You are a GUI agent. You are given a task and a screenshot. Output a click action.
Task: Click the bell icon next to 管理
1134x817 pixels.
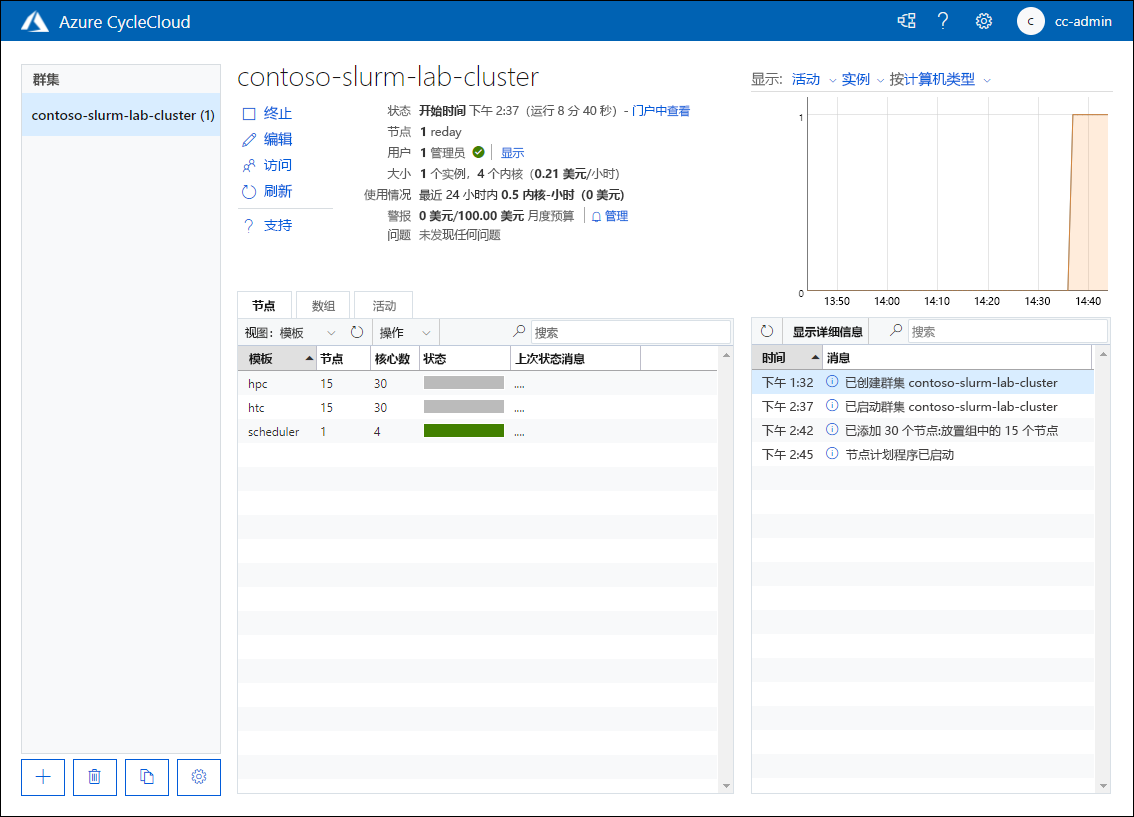coord(596,216)
